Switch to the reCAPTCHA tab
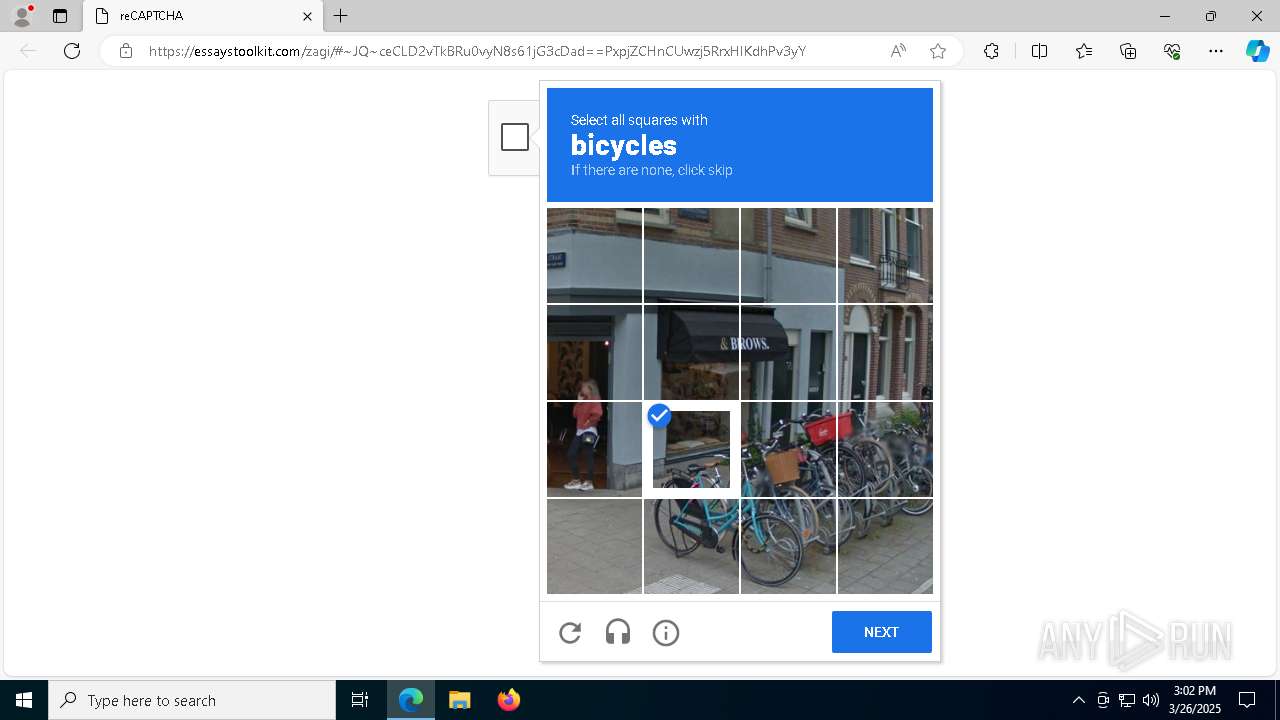1280x720 pixels. tap(203, 16)
